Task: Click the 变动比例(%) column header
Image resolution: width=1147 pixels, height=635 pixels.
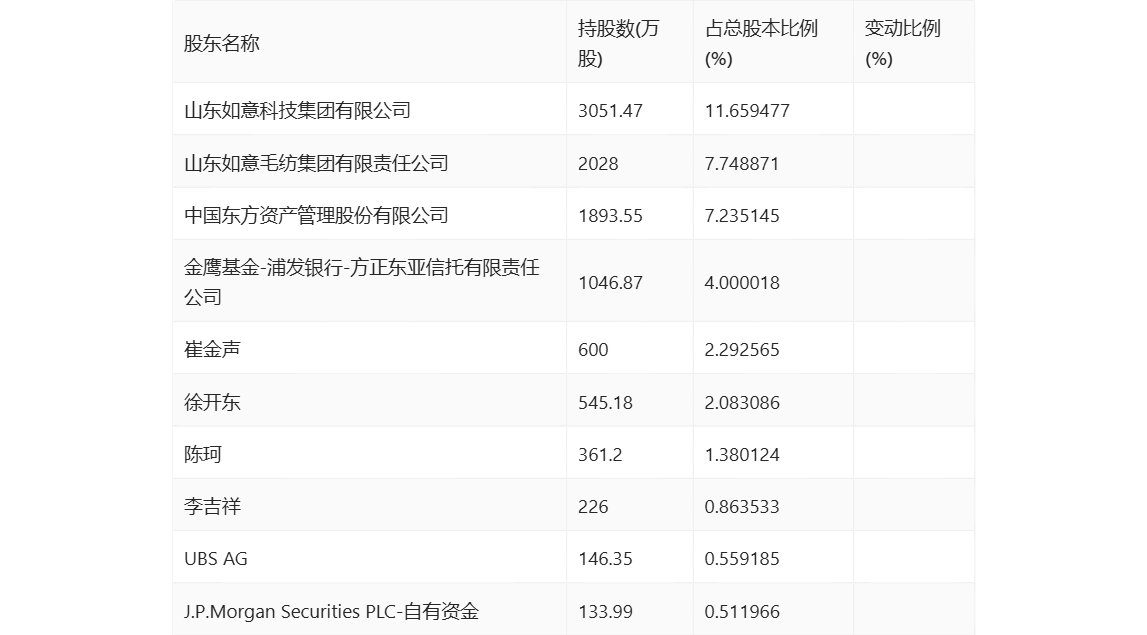Action: pos(903,43)
